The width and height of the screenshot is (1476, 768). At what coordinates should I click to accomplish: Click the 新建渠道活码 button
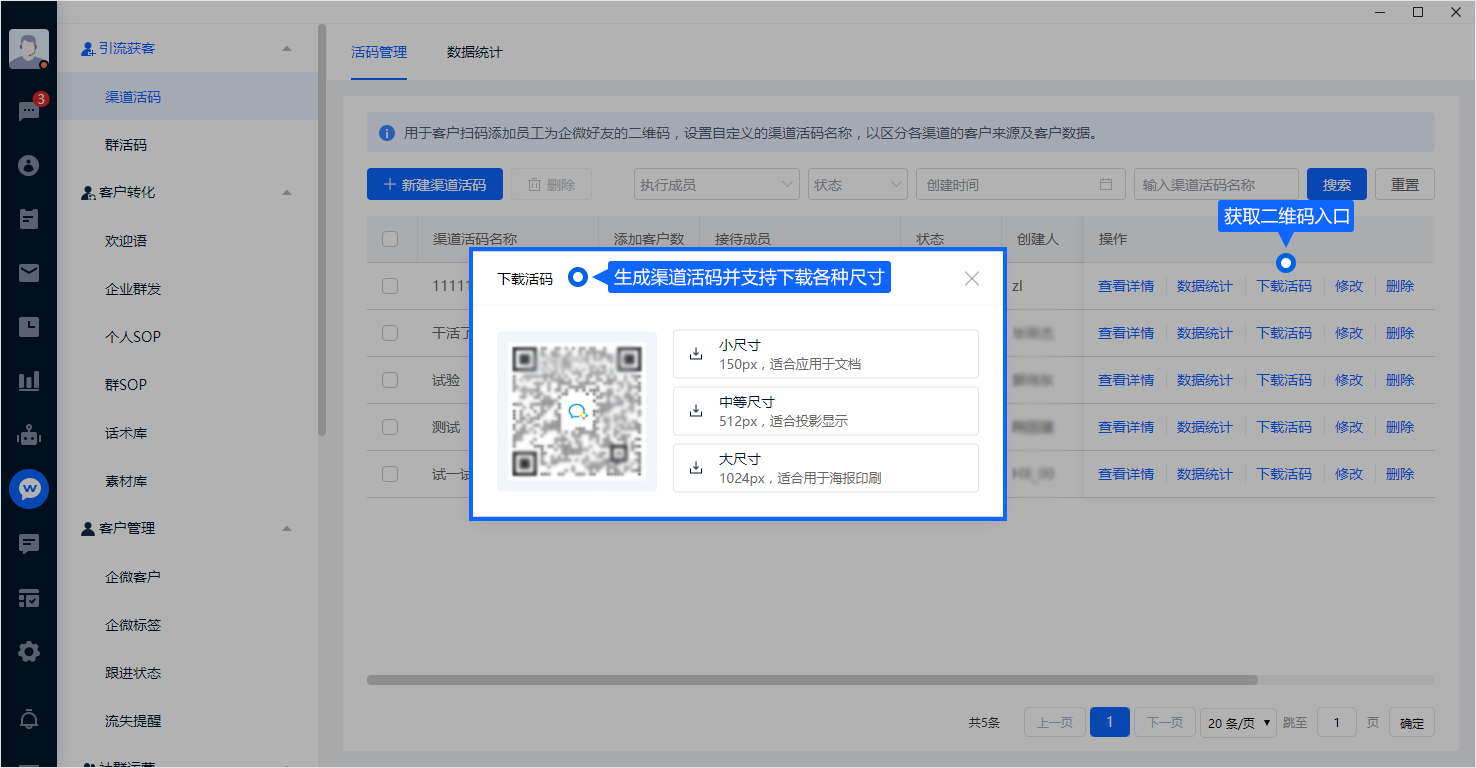[435, 185]
